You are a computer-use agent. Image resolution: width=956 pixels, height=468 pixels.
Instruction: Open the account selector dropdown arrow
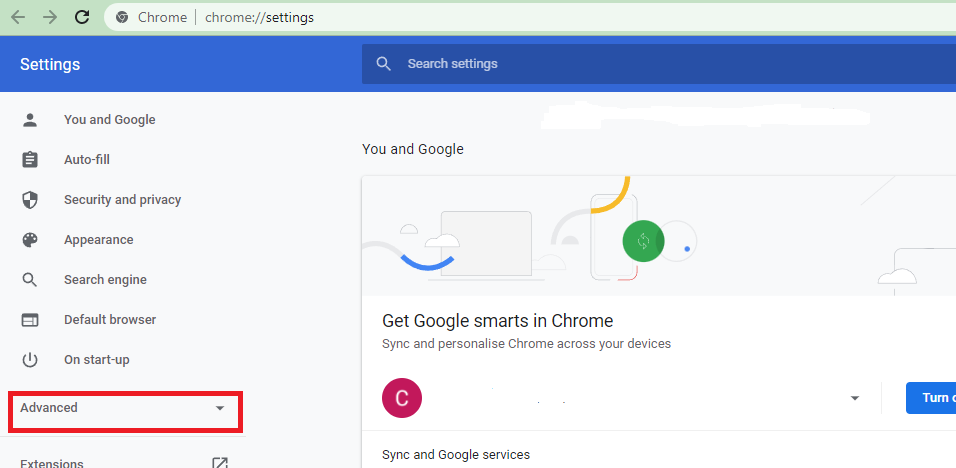pos(855,399)
